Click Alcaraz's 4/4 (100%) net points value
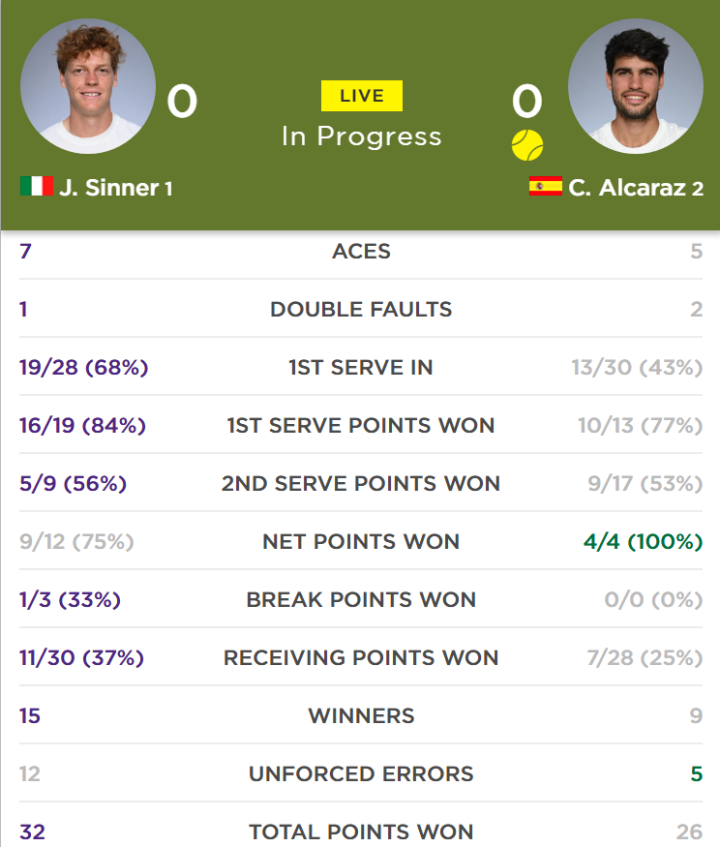This screenshot has width=720, height=847. tap(643, 542)
